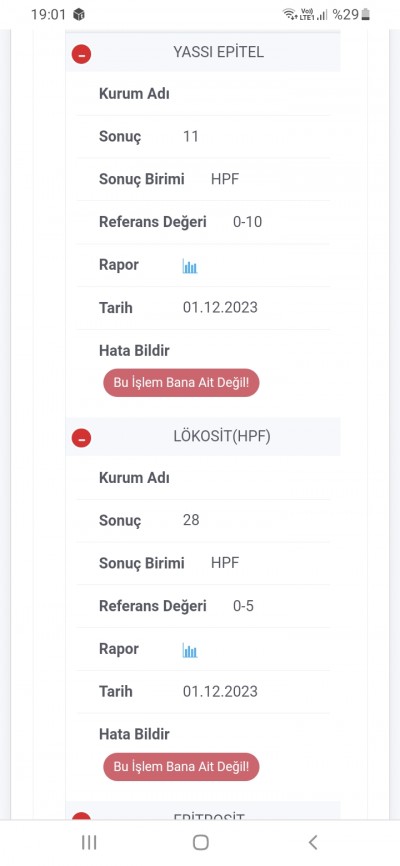Collapse the LÖKOSİT(HPF) red minus icon
The height and width of the screenshot is (866, 400).
81,439
